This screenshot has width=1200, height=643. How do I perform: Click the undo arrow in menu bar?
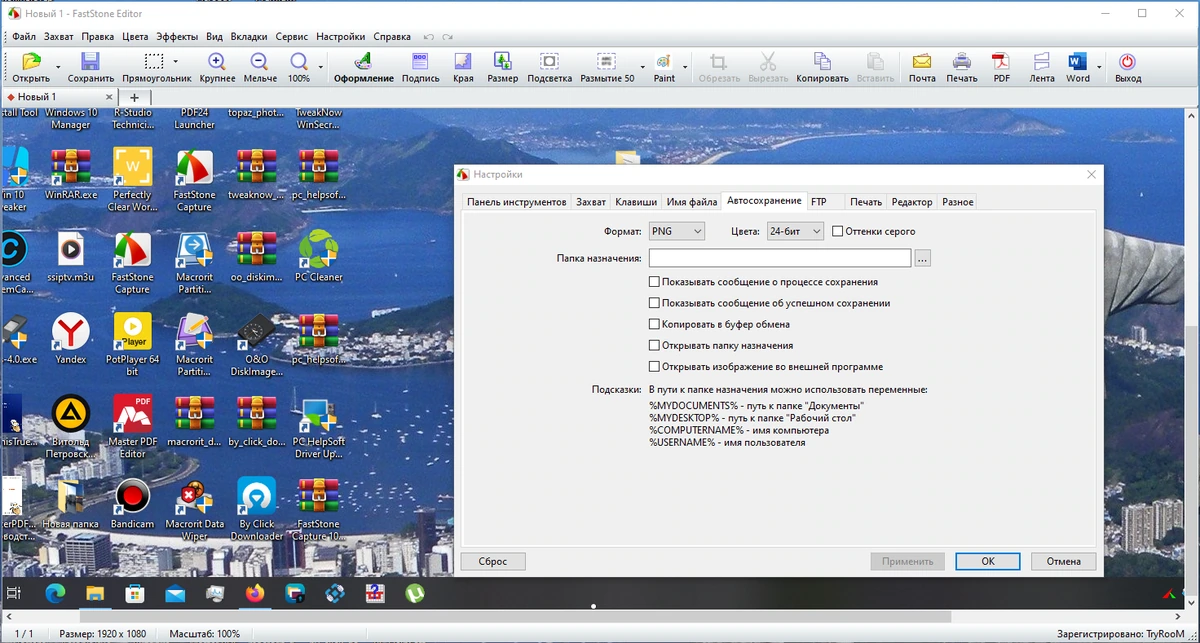[430, 36]
